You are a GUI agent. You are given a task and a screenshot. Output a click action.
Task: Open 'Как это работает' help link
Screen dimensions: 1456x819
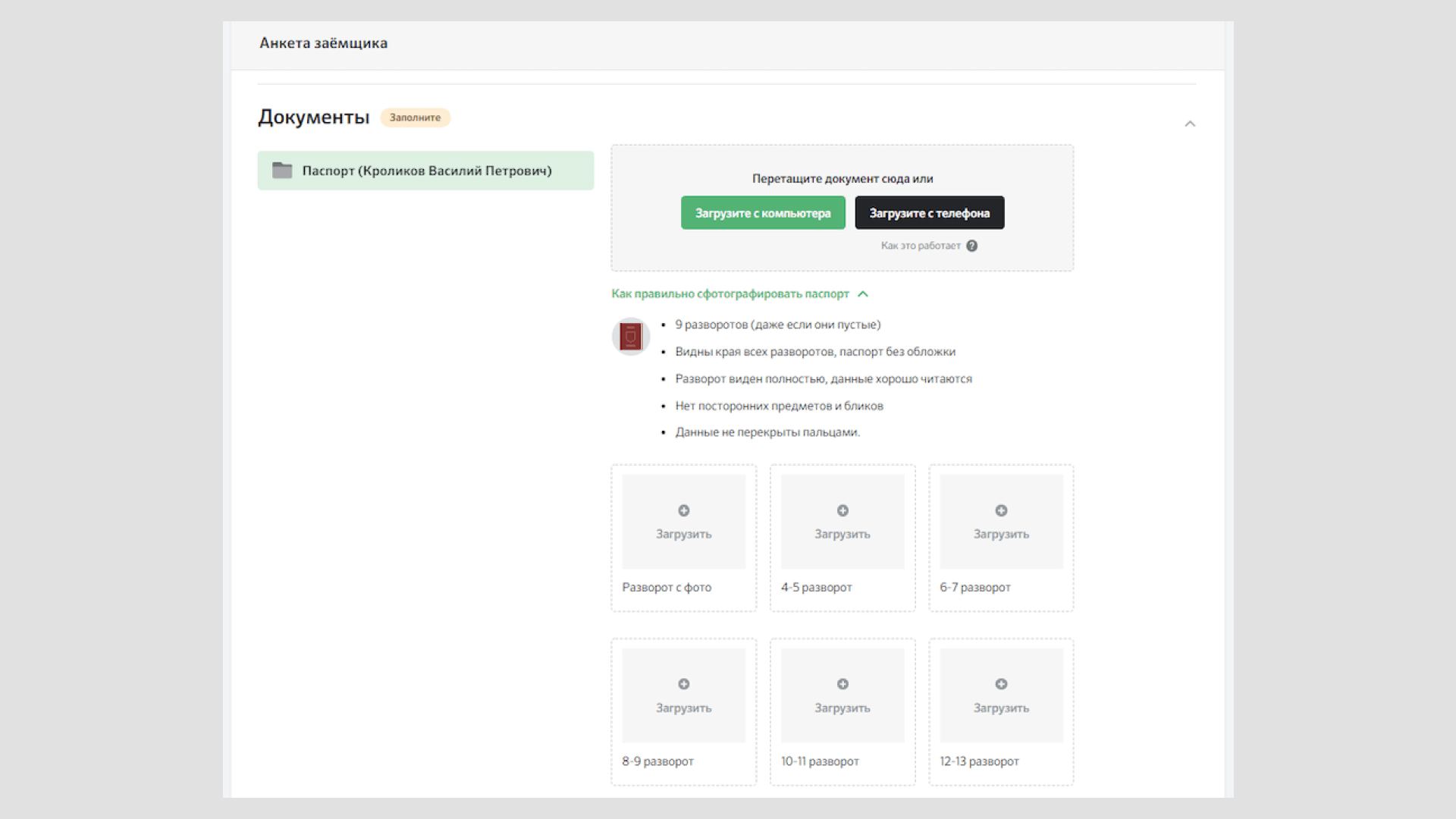point(920,246)
